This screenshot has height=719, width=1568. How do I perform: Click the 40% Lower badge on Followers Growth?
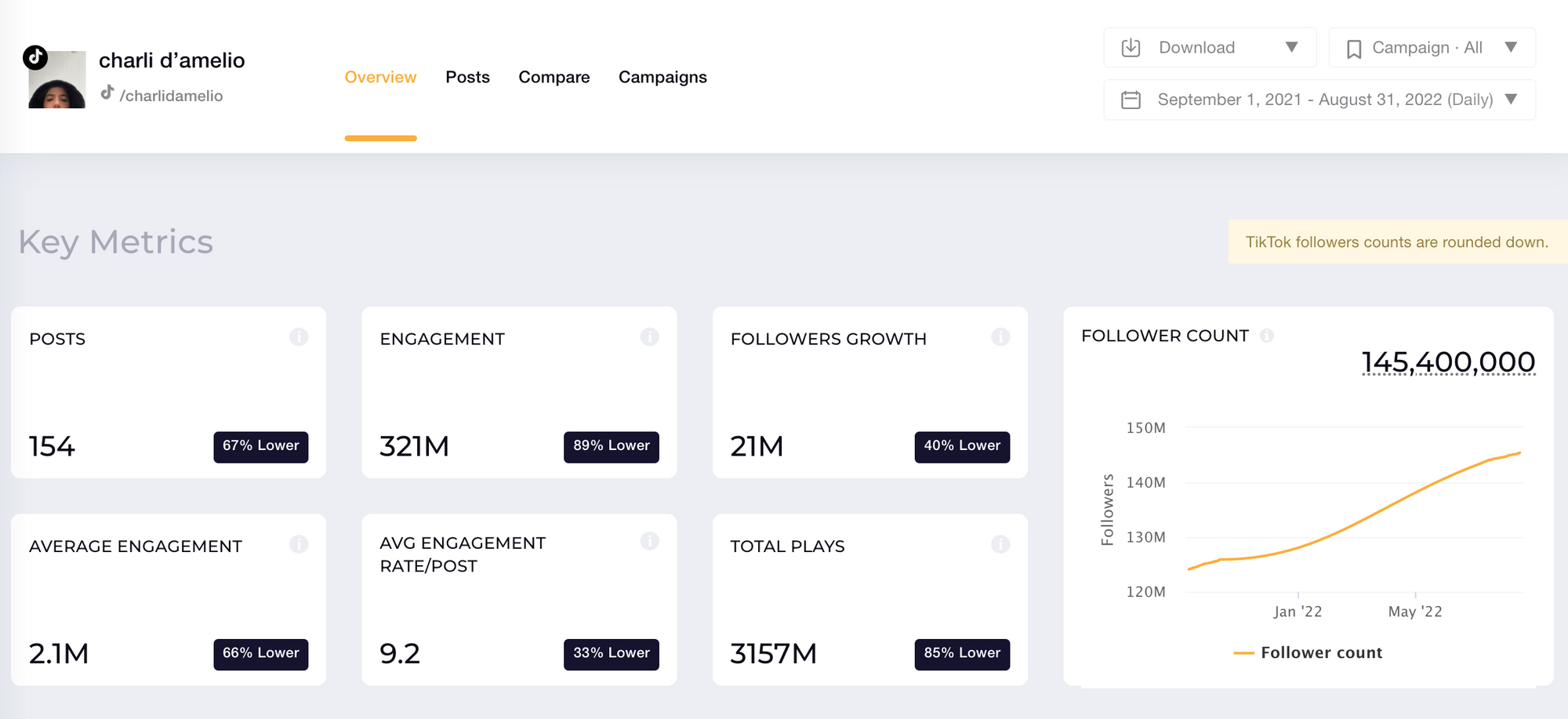(x=962, y=446)
